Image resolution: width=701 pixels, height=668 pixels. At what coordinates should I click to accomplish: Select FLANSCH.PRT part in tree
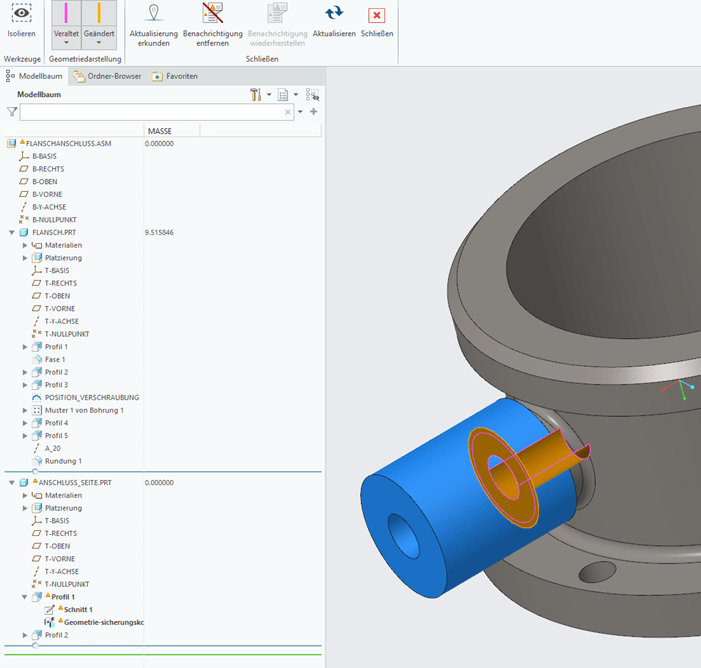click(54, 233)
